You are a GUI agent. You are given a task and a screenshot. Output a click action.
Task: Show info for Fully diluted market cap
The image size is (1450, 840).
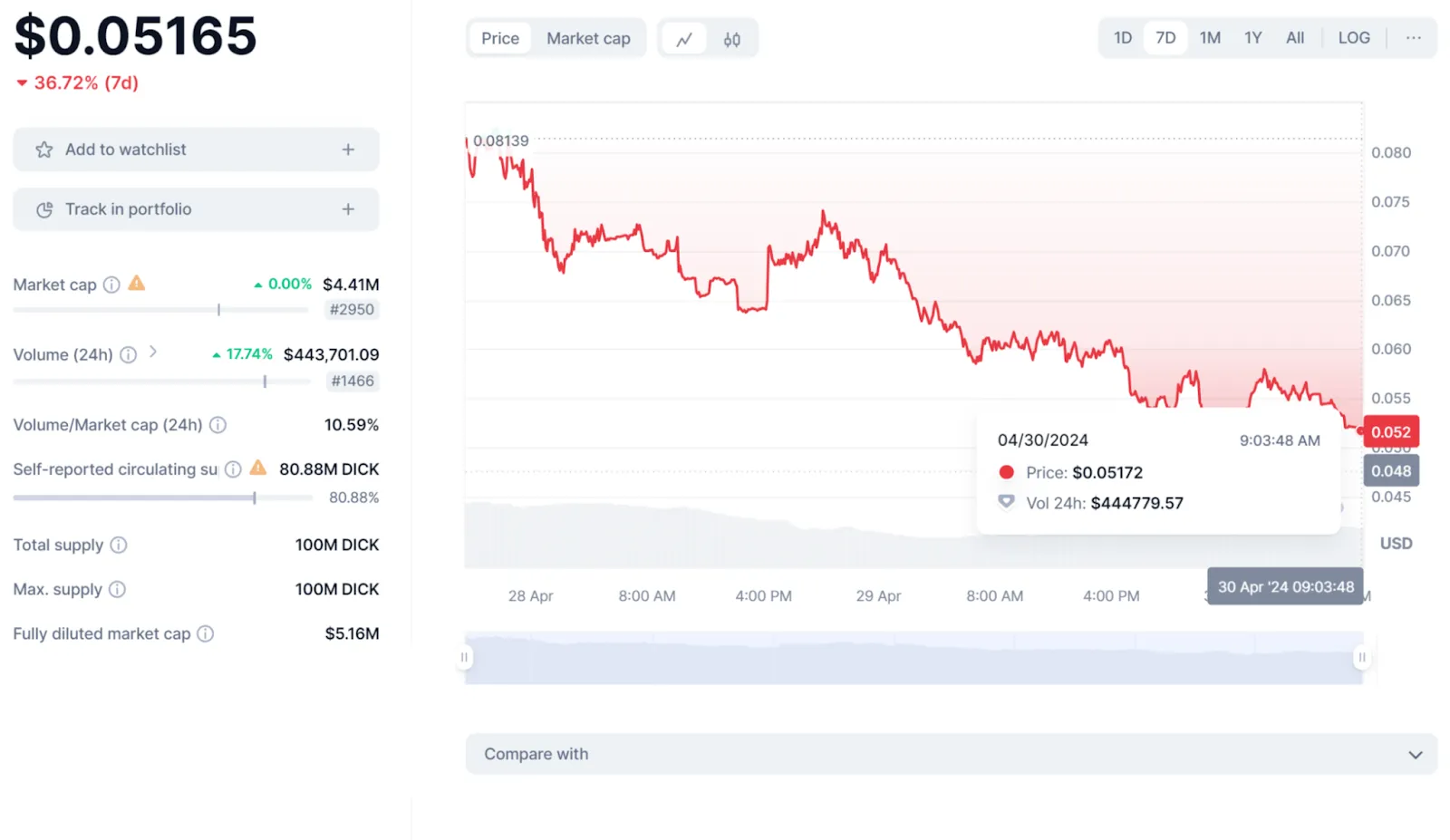point(206,633)
